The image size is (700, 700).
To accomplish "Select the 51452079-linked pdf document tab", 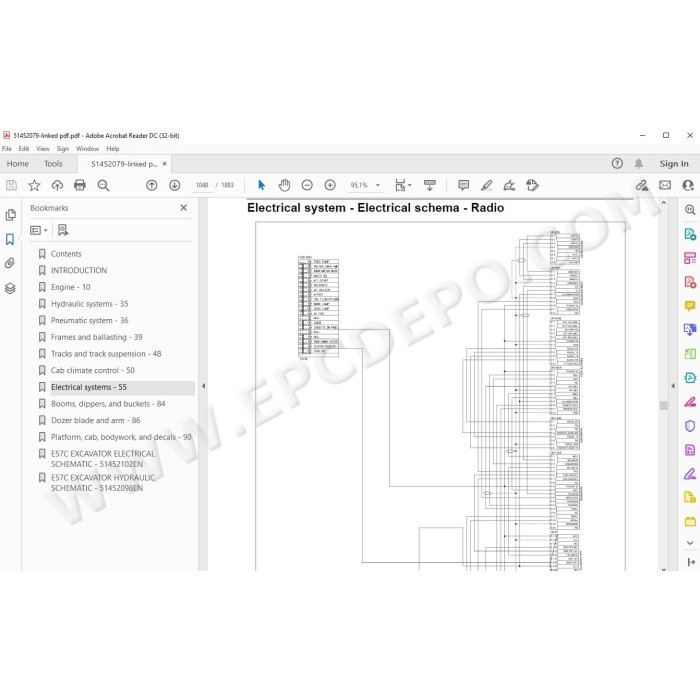I will (x=124, y=164).
